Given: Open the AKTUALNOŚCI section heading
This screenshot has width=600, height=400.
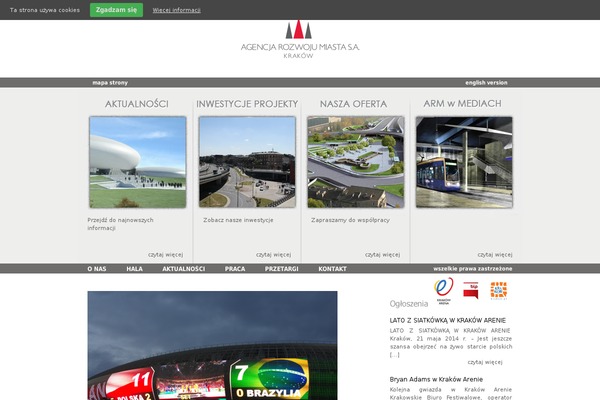Looking at the screenshot, I should point(137,104).
